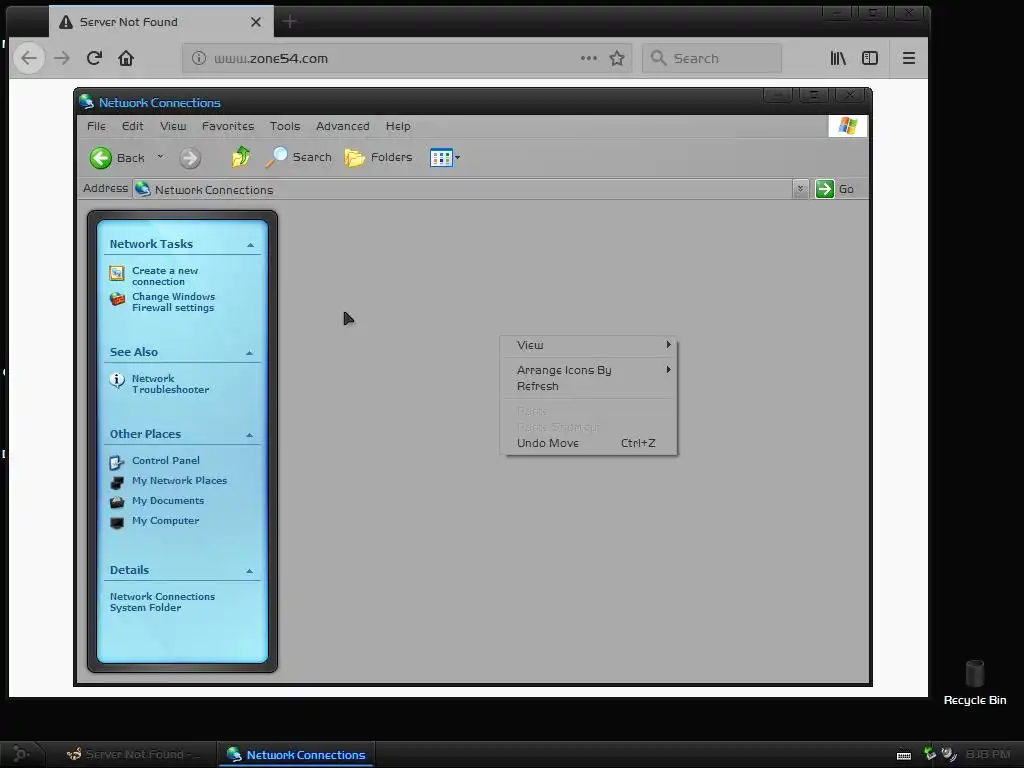1024x768 pixels.
Task: Open the Back history dropdown arrow
Action: (x=161, y=157)
